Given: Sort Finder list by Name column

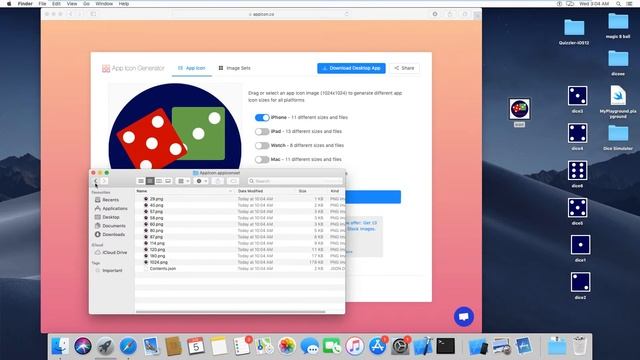Looking at the screenshot, I should click(x=184, y=191).
